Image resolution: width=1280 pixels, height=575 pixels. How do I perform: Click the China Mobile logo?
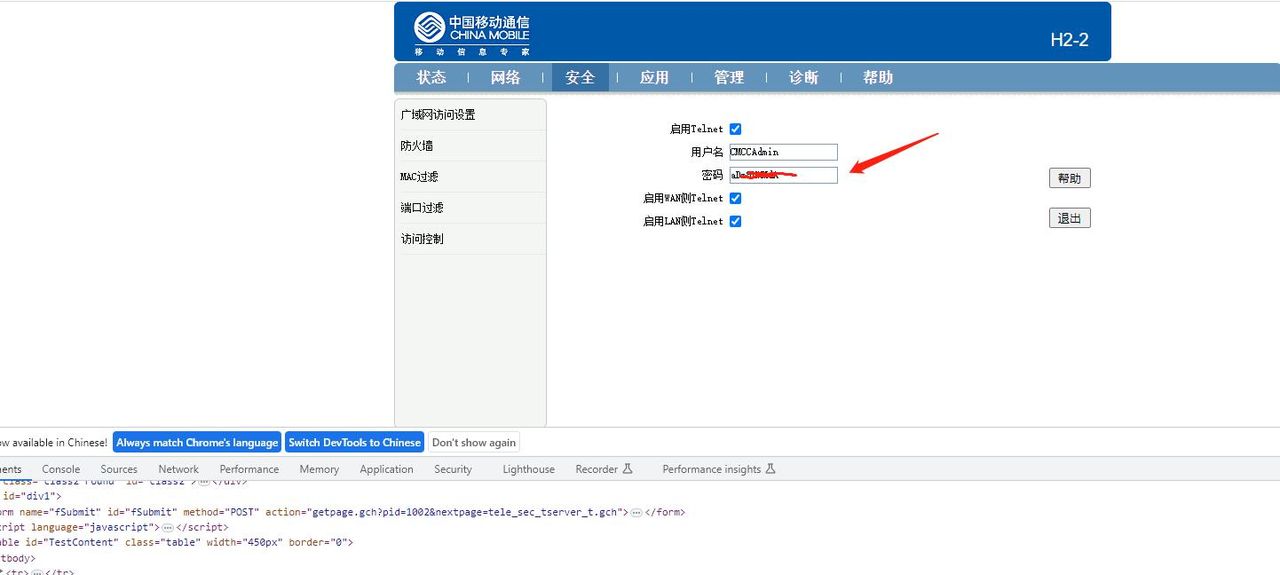(472, 33)
